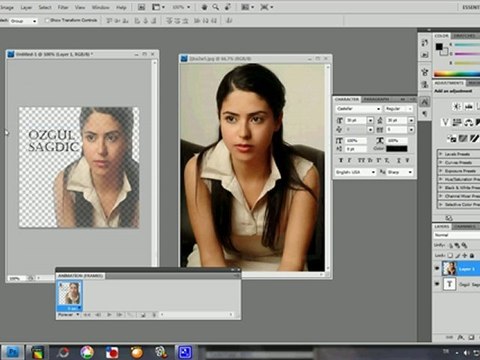Add a Levels adjustment icon
Image resolution: width=480 pixels, height=360 pixels.
click(469, 107)
